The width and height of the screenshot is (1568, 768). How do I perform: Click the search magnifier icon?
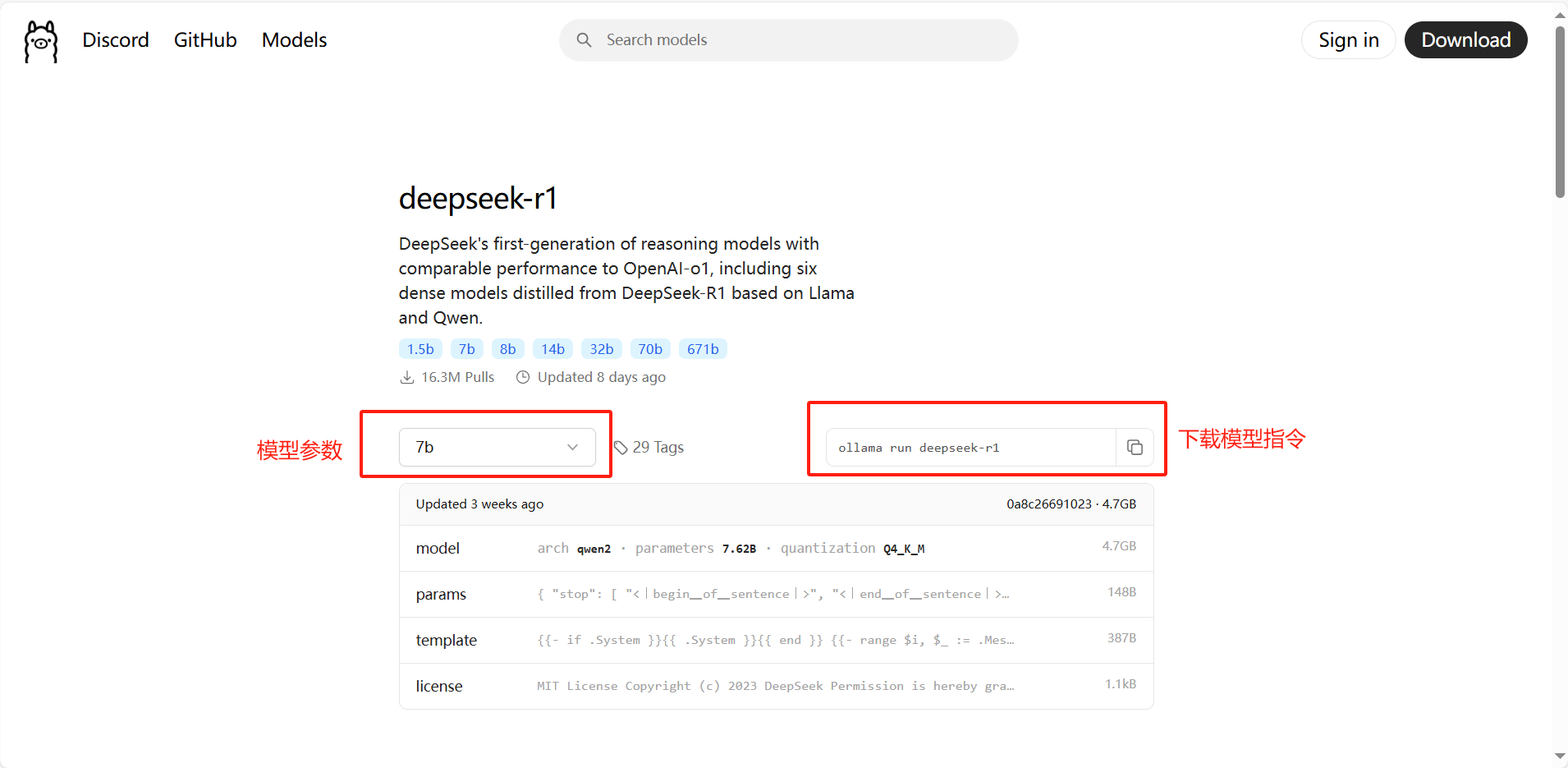[x=584, y=40]
